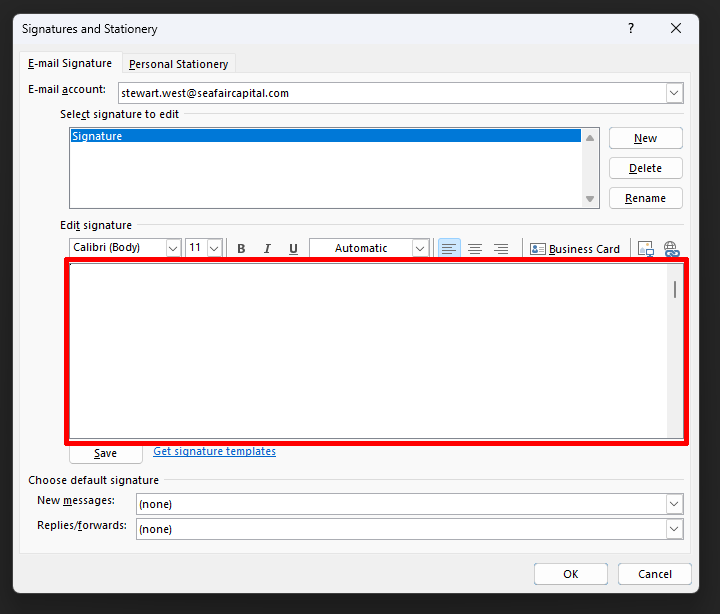Align signature text to the left

(x=449, y=249)
